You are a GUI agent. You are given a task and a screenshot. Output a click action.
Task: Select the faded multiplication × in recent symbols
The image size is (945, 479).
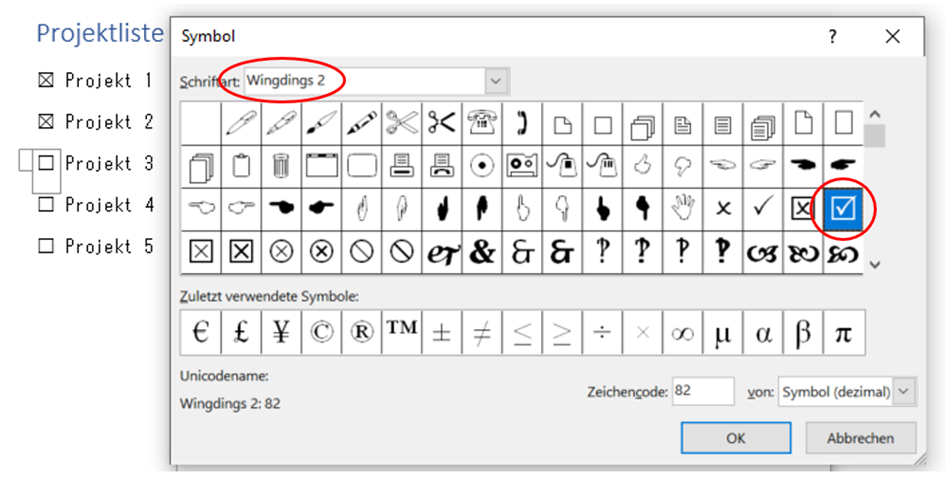coord(642,333)
